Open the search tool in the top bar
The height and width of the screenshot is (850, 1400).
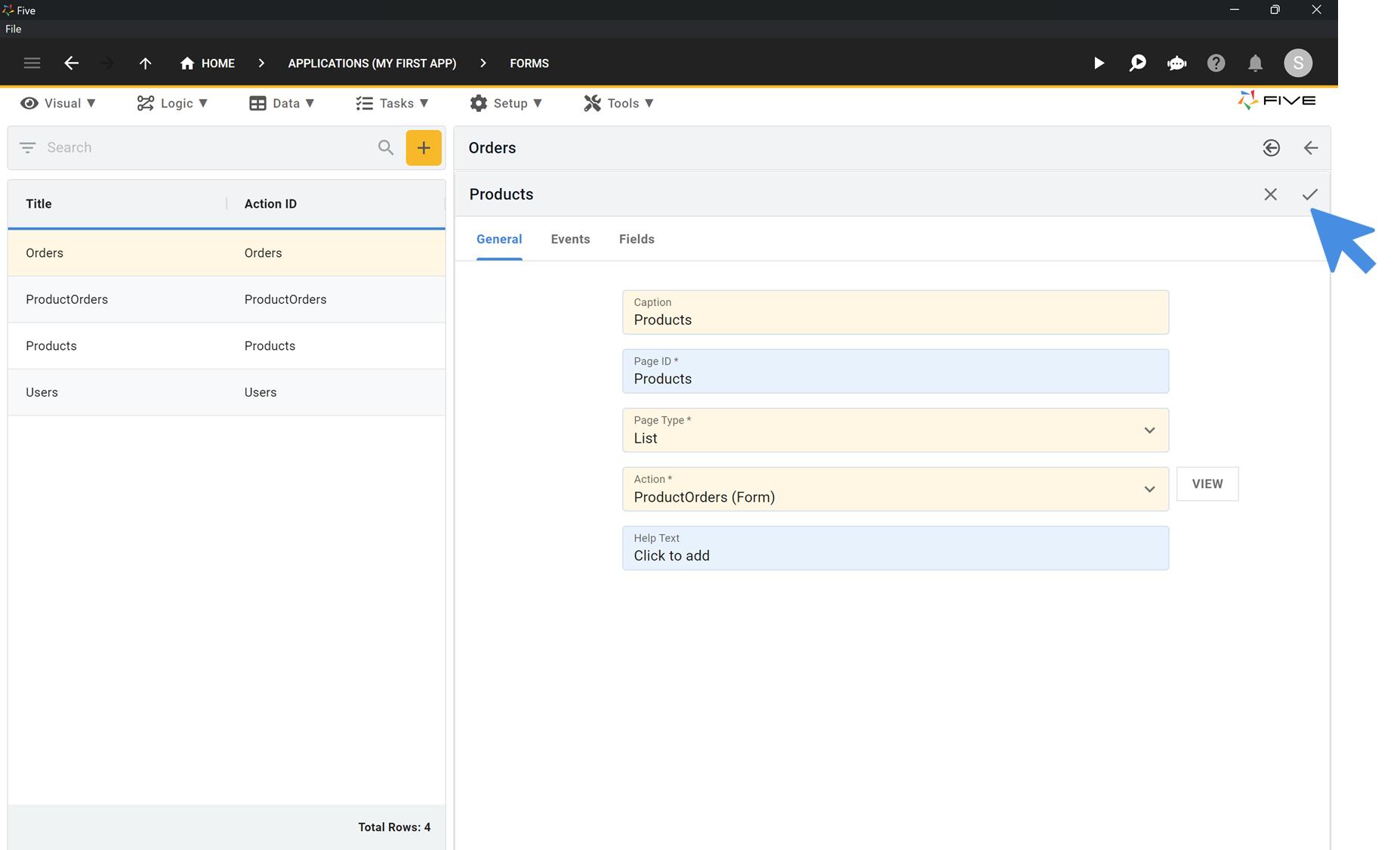1137,63
